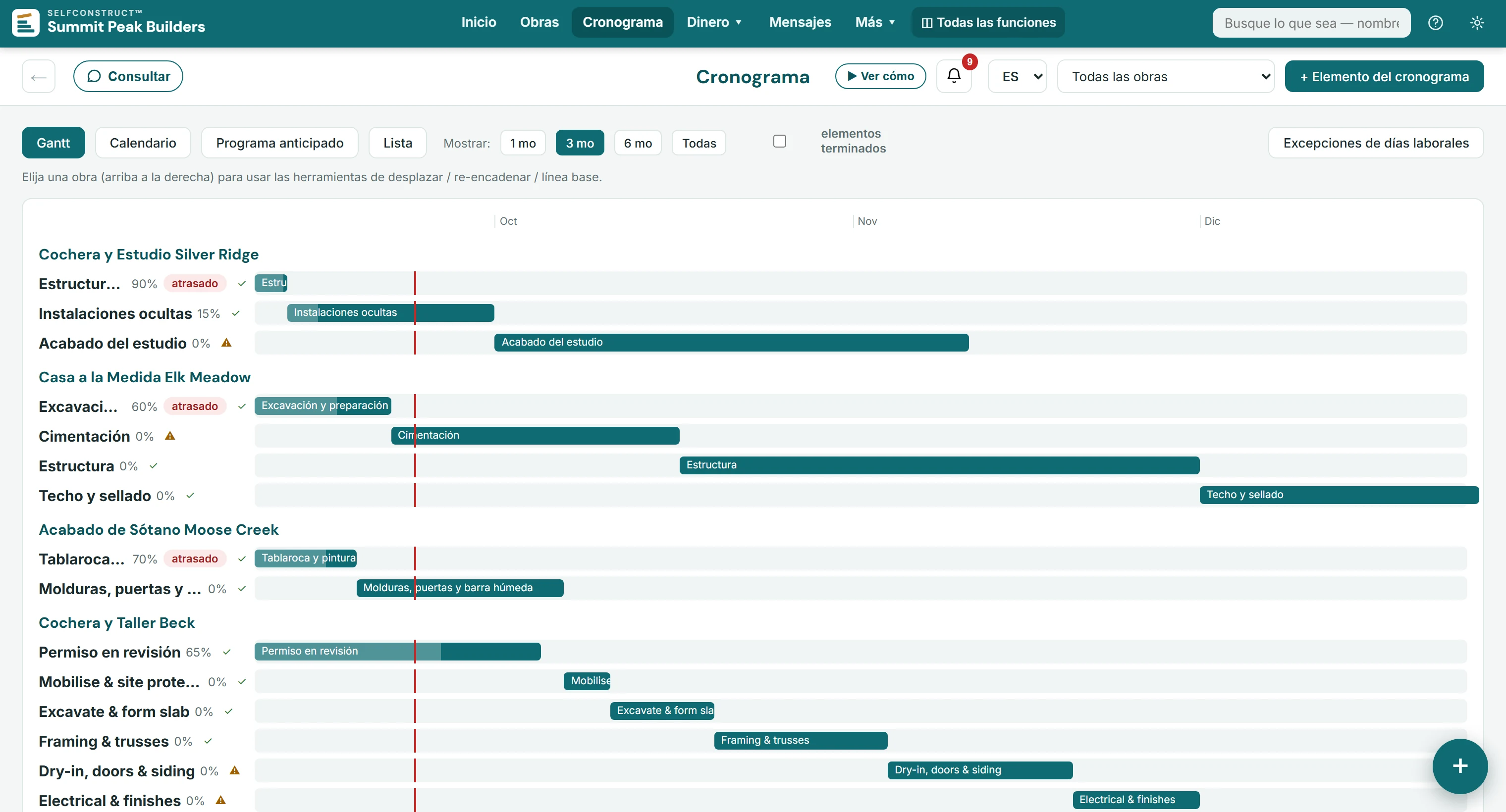Click the search field in header
This screenshot has width=1506, height=812.
[1311, 23]
